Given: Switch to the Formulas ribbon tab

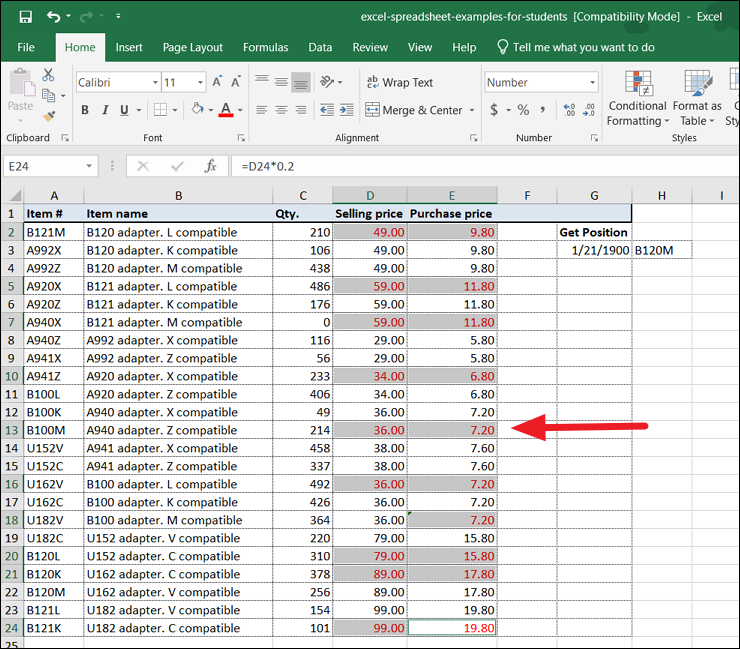Looking at the screenshot, I should [x=265, y=47].
